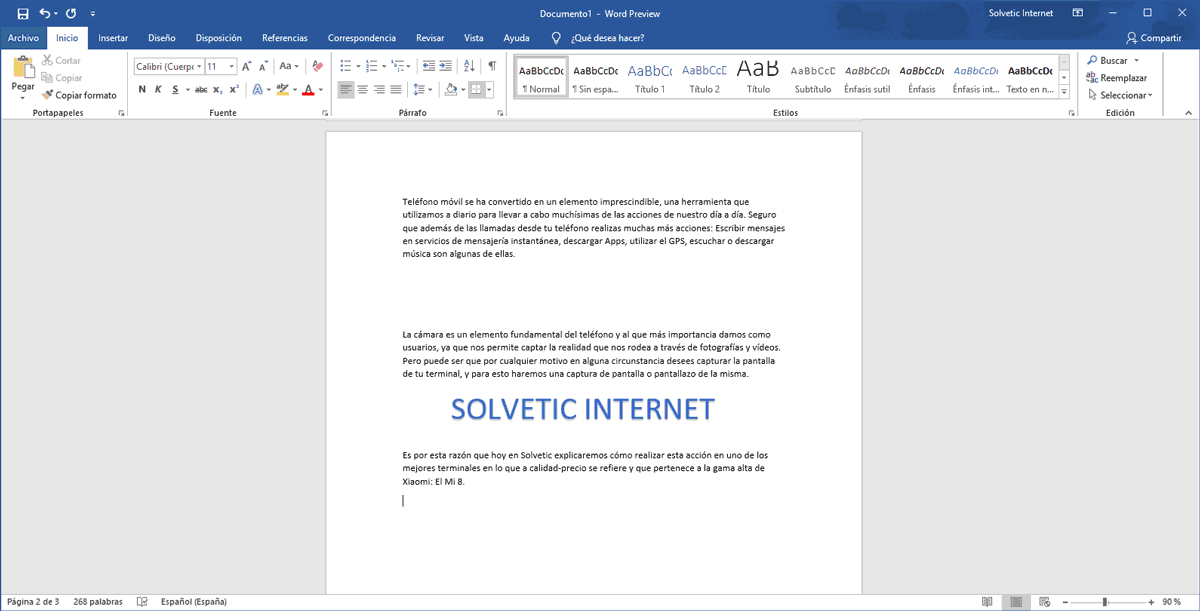Click Cortar in the Portapapeles group
Screen dimensions: 1200x611
(61, 61)
